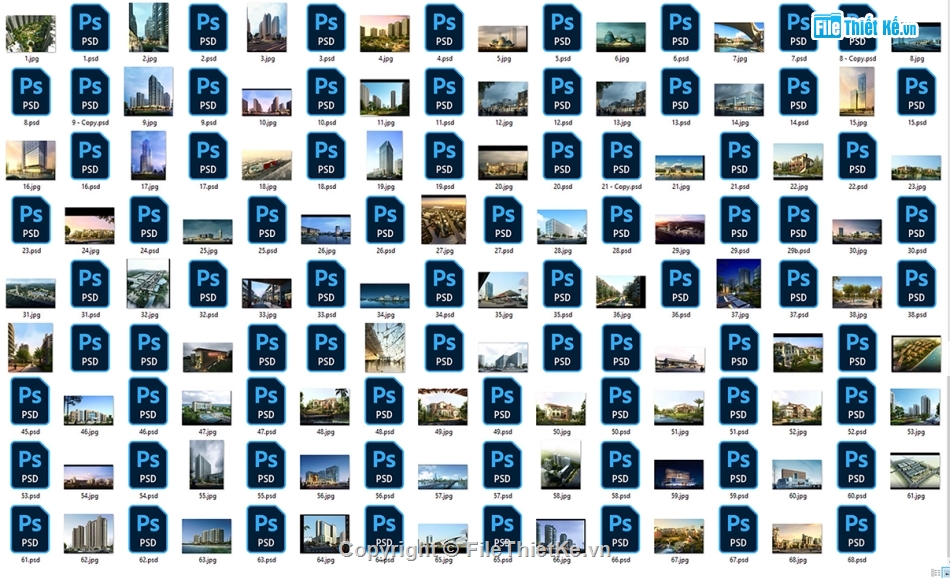Click the file name label 66.psd

click(x=620, y=560)
